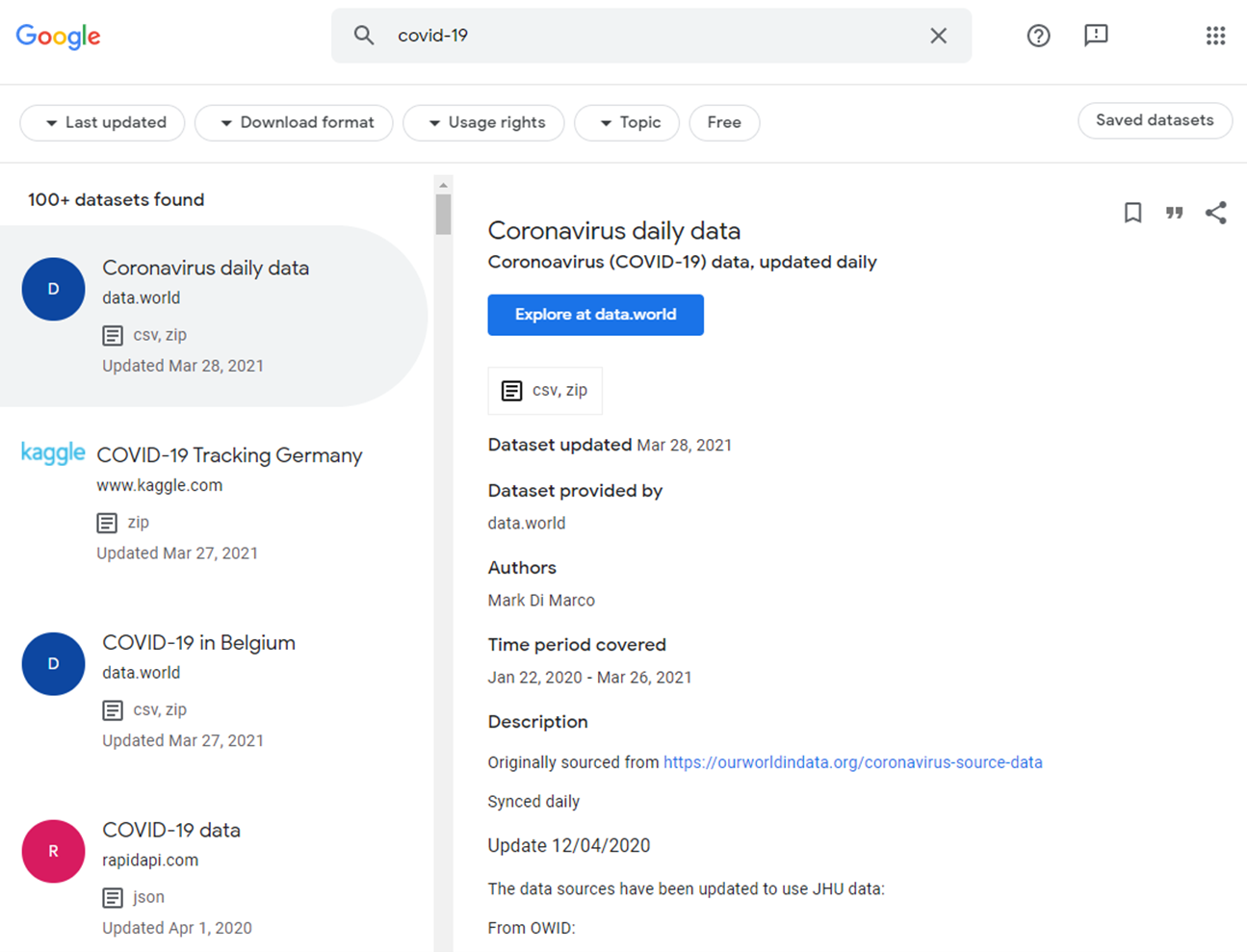The image size is (1247, 952).
Task: Click the search magnifier icon
Action: pos(364,35)
